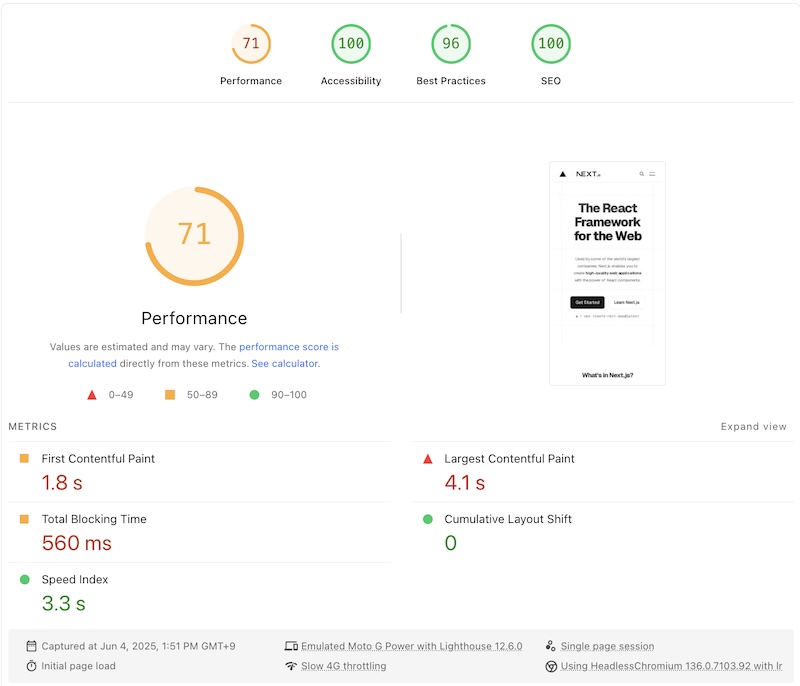Click the red triangle beside Largest Contentful Paint
The width and height of the screenshot is (800, 686).
click(x=428, y=459)
